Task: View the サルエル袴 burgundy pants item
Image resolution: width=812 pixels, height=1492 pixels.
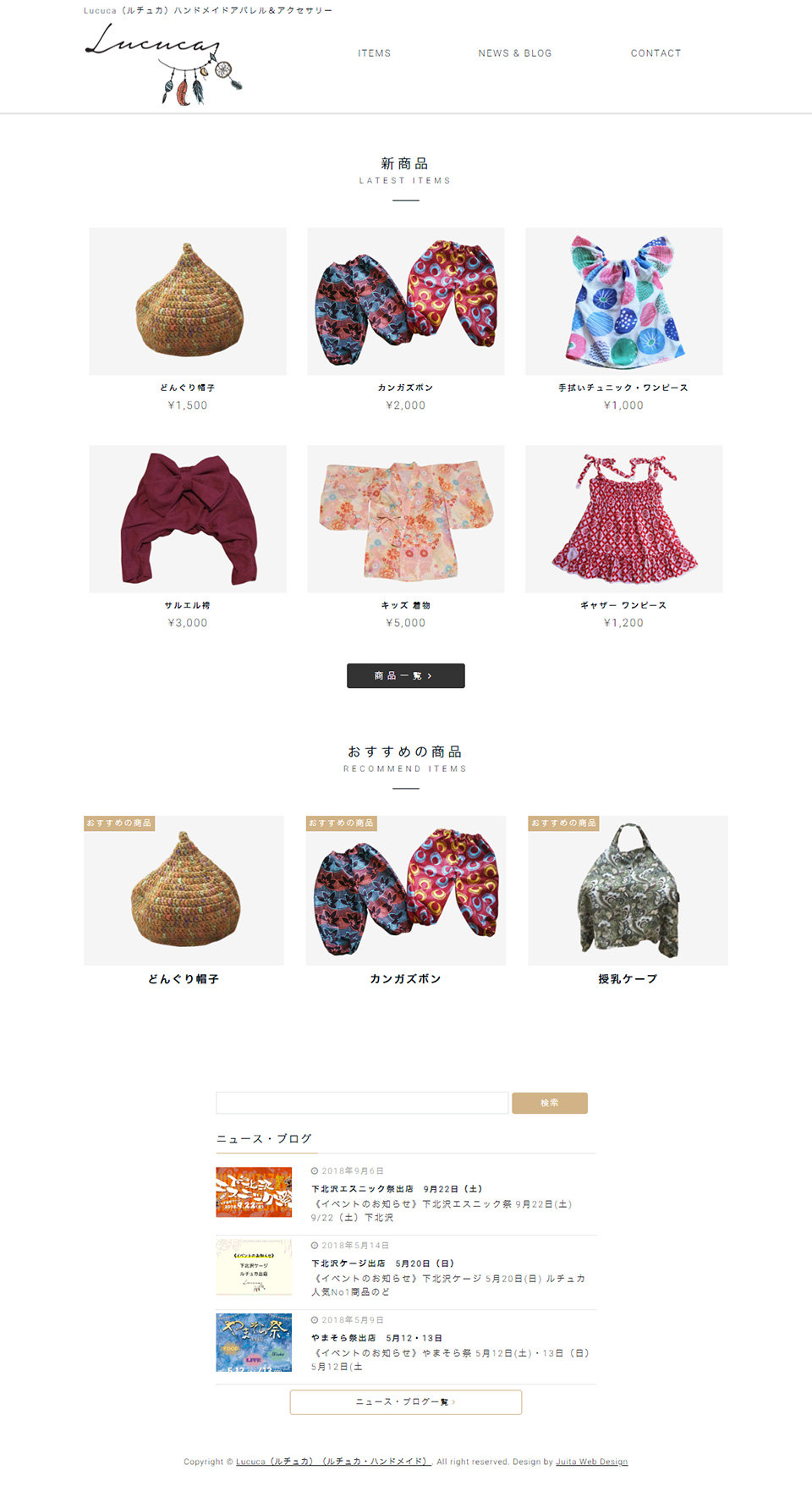Action: tap(188, 519)
